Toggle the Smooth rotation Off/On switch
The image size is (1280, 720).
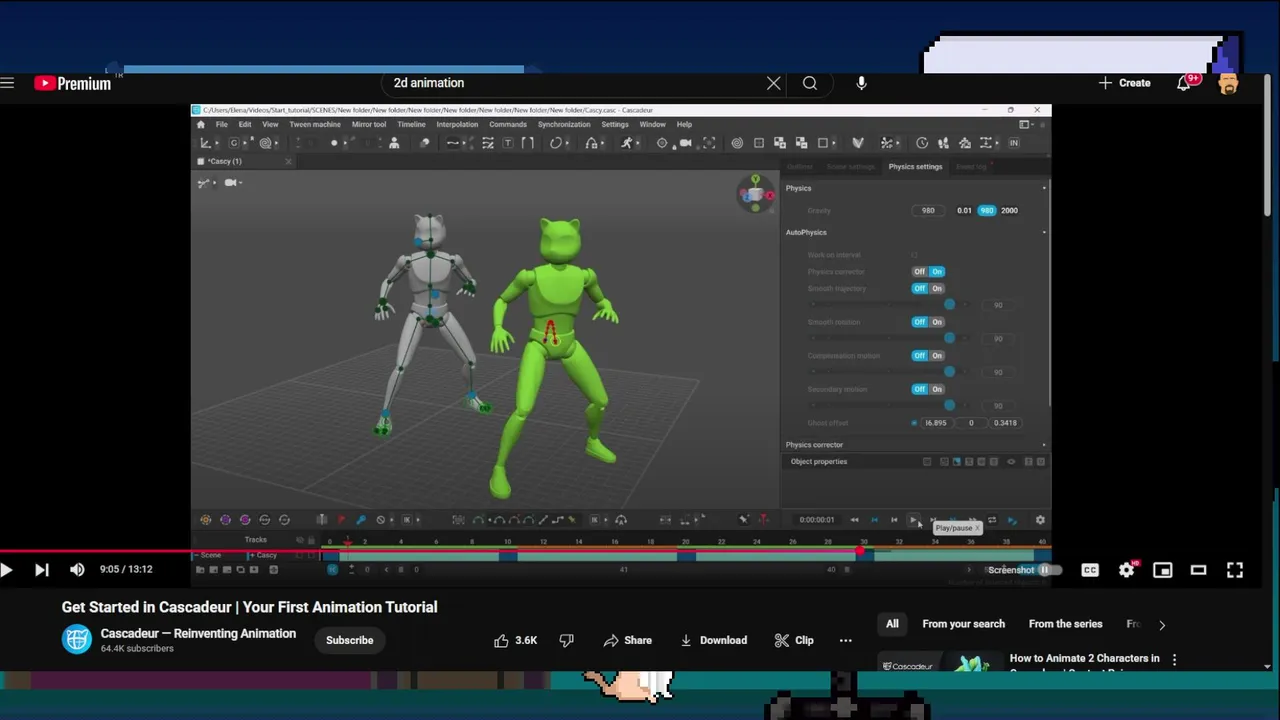pos(928,322)
